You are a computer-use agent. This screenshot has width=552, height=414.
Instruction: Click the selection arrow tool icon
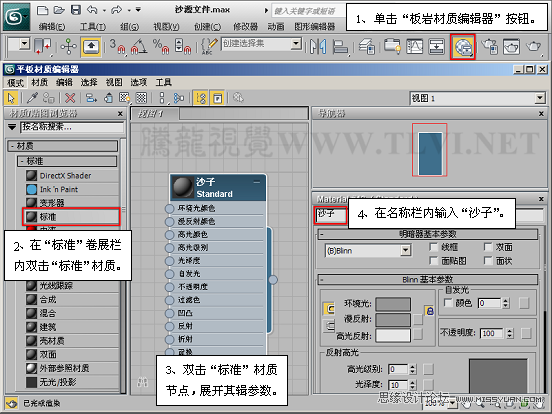[11, 98]
